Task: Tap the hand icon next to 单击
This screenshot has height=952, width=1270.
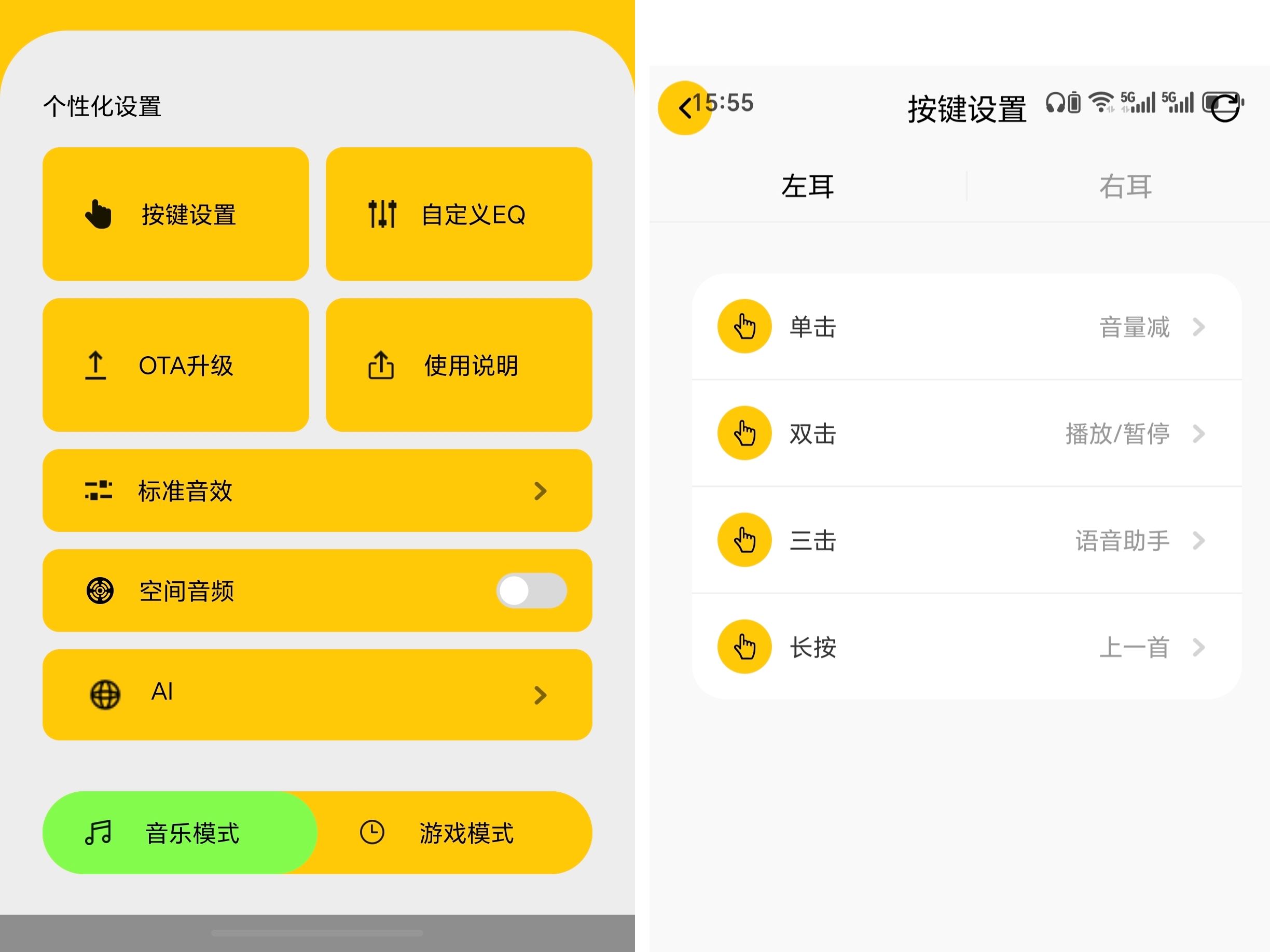Action: click(x=744, y=327)
